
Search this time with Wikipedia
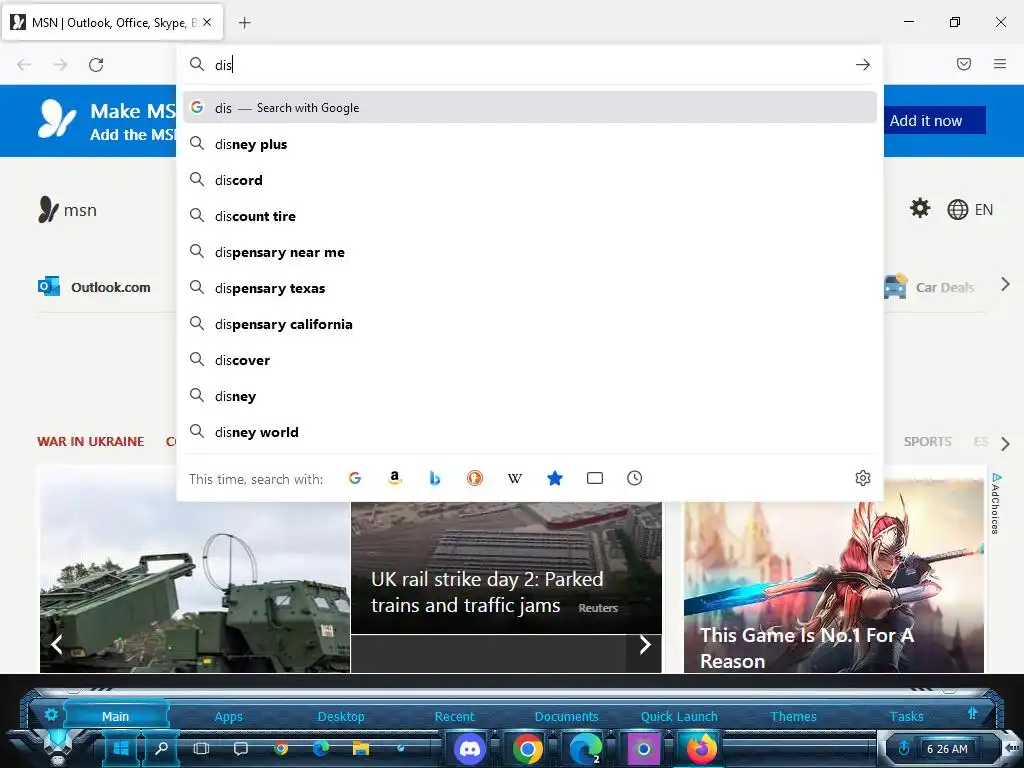pos(515,478)
